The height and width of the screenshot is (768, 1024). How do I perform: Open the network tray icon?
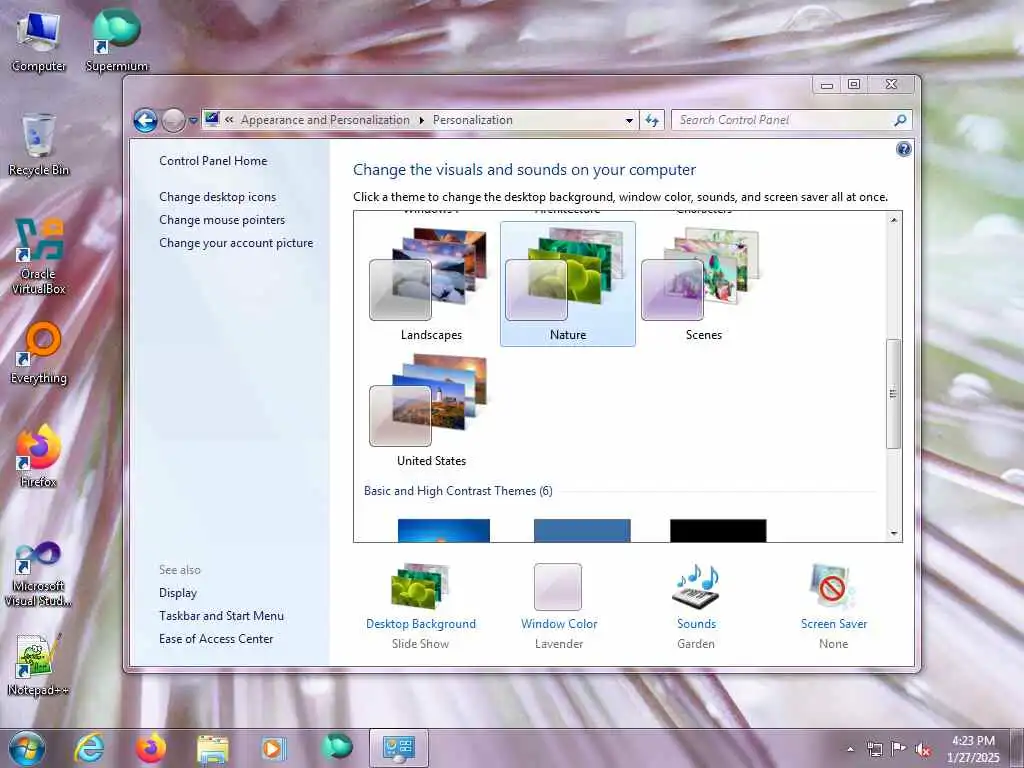click(874, 749)
